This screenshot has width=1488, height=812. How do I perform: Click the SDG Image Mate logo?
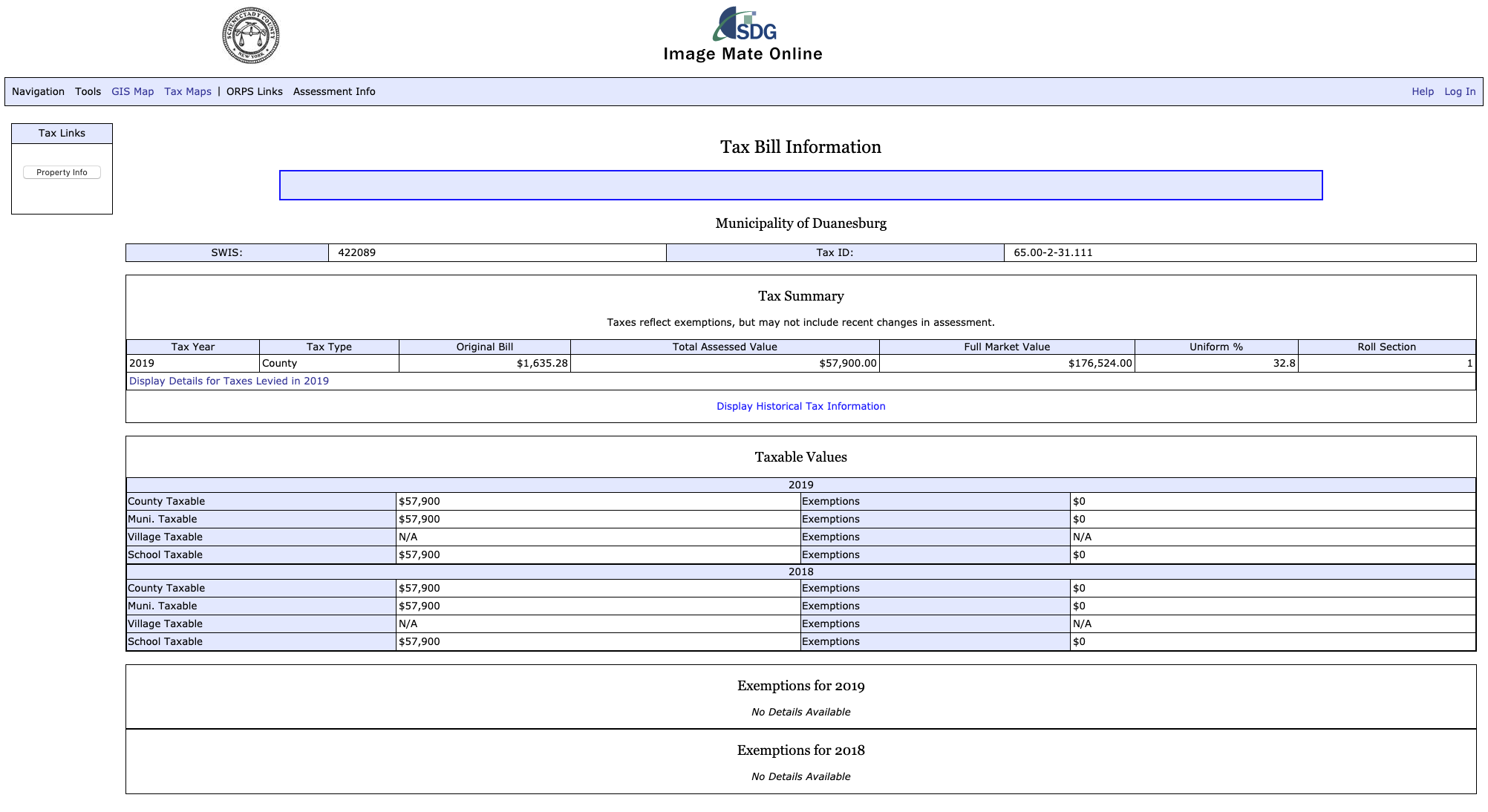pos(744,26)
